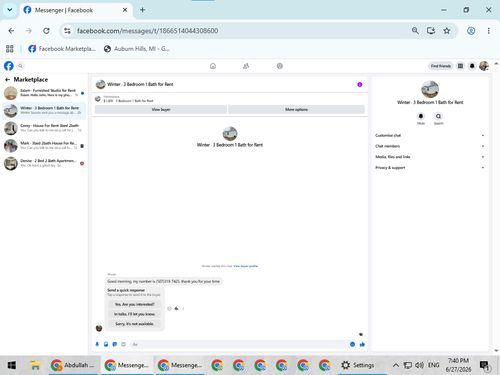The width and height of the screenshot is (500, 375).
Task: Choose a sticker from the composer
Action: pos(115,344)
